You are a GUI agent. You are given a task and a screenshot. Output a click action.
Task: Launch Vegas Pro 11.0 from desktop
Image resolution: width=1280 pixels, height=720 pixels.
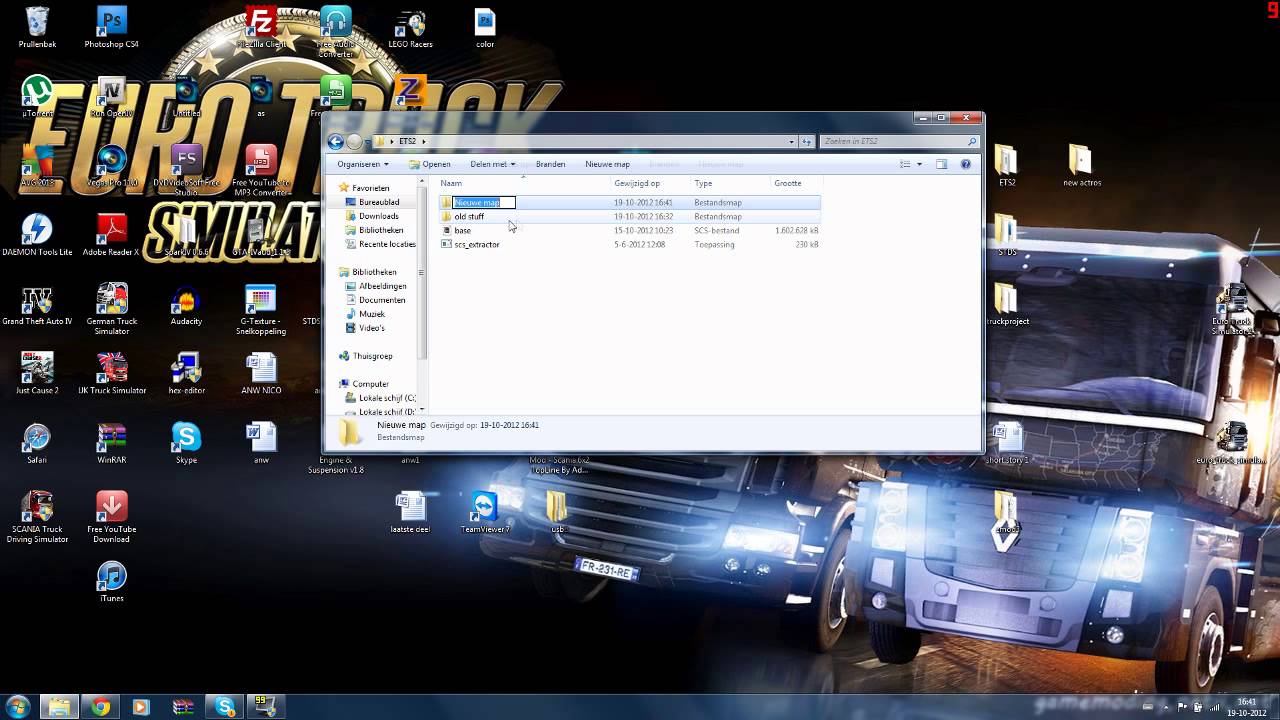(111, 166)
